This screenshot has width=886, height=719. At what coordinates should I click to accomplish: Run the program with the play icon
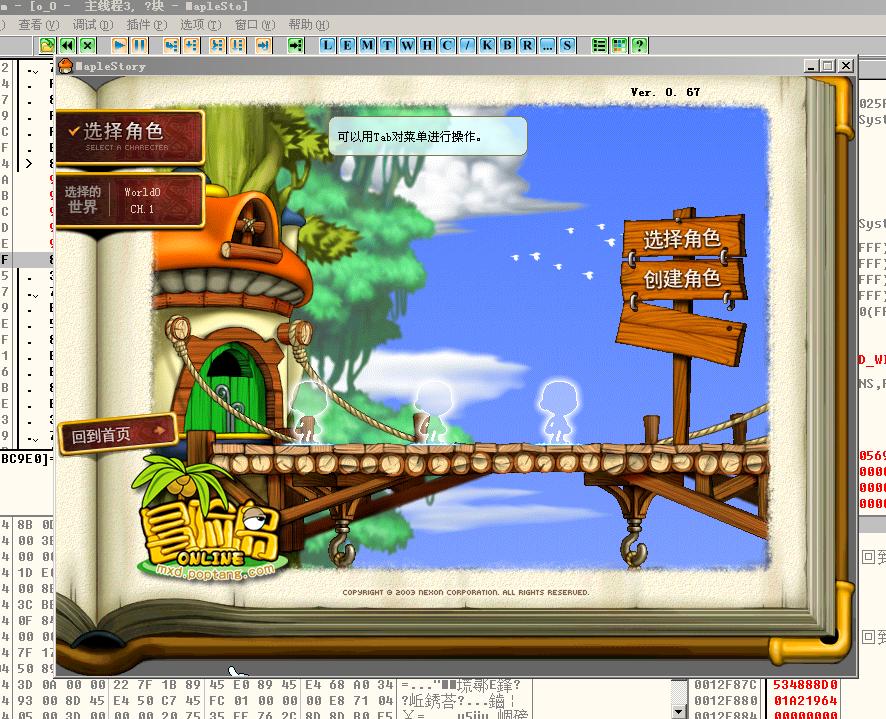point(119,45)
